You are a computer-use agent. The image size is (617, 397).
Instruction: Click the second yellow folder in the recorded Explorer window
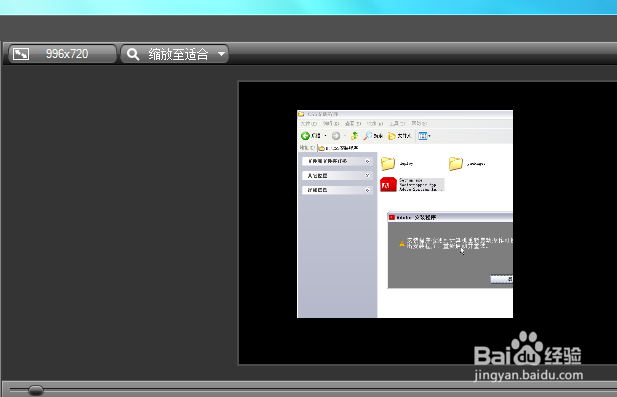[456, 163]
